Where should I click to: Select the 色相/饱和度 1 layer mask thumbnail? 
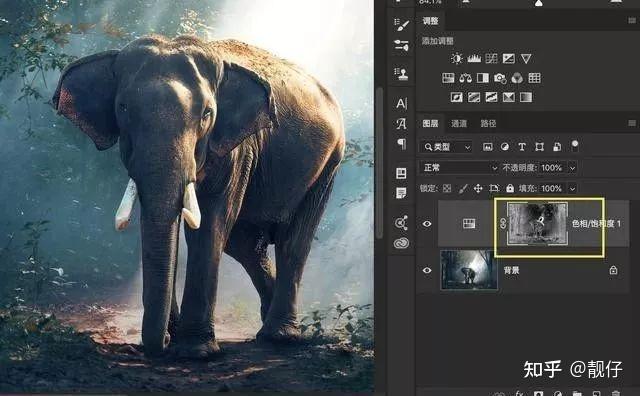click(x=537, y=224)
